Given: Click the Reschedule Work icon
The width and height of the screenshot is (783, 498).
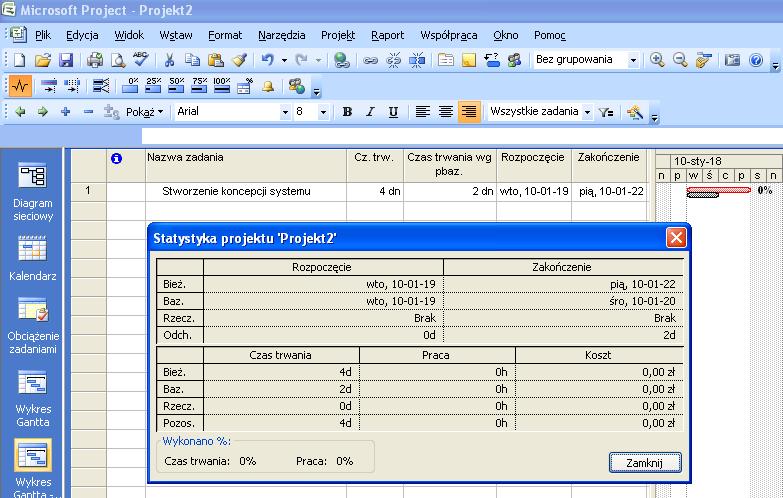Looking at the screenshot, I should (x=72, y=86).
